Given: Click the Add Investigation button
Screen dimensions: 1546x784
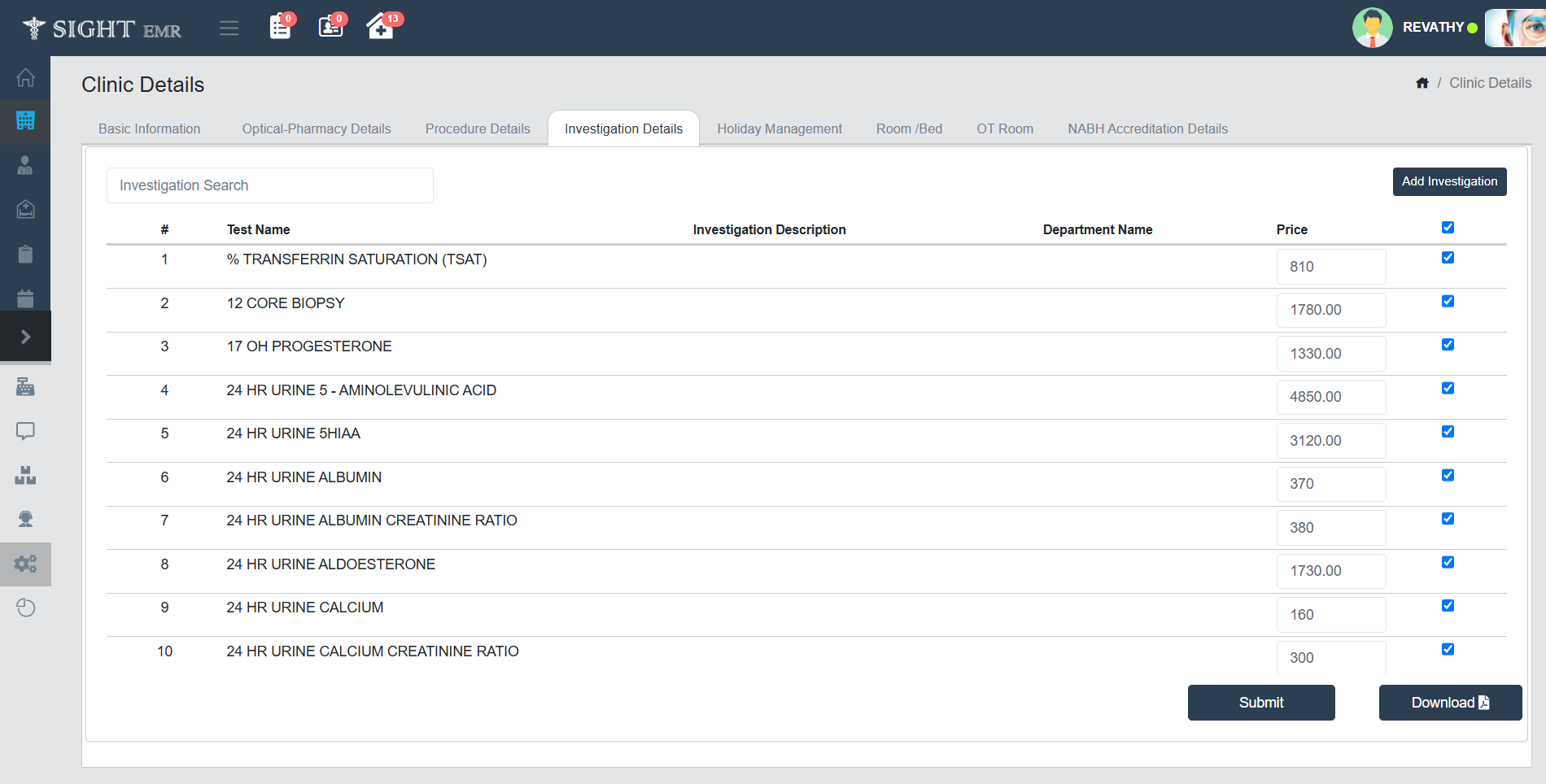Looking at the screenshot, I should coord(1449,181).
